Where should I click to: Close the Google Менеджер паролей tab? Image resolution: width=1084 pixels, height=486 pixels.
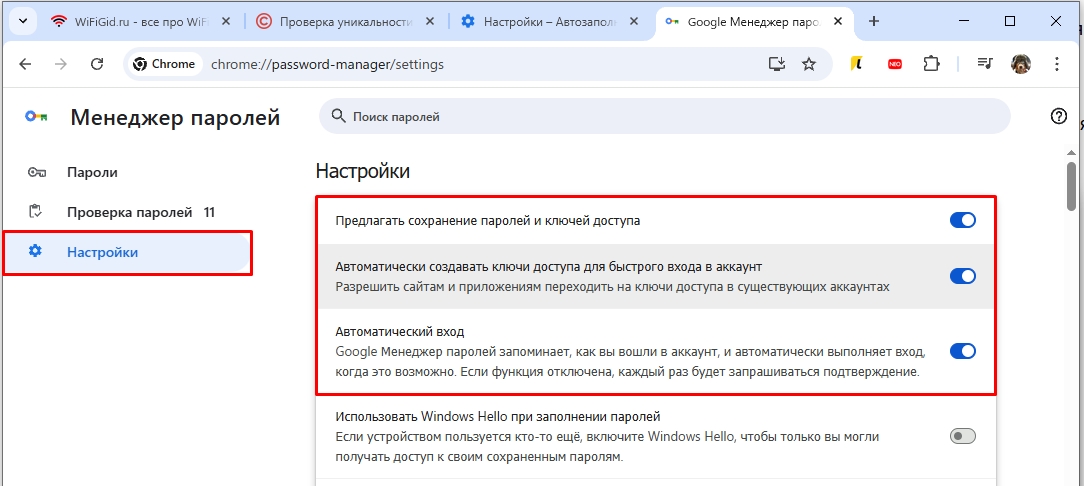tap(839, 21)
